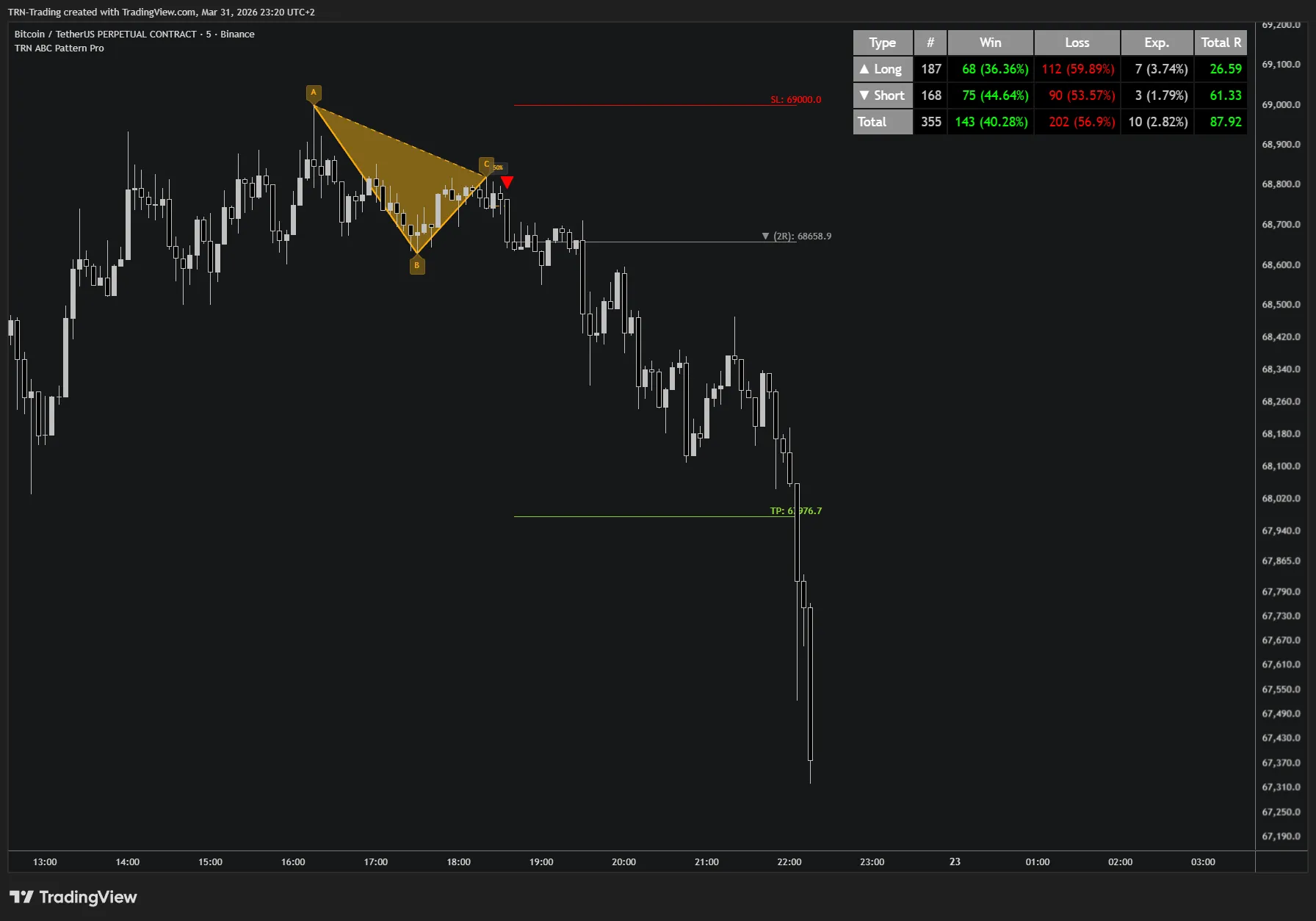This screenshot has height=921, width=1316.
Task: Click the down arrow on the 2R target label
Action: point(766,236)
